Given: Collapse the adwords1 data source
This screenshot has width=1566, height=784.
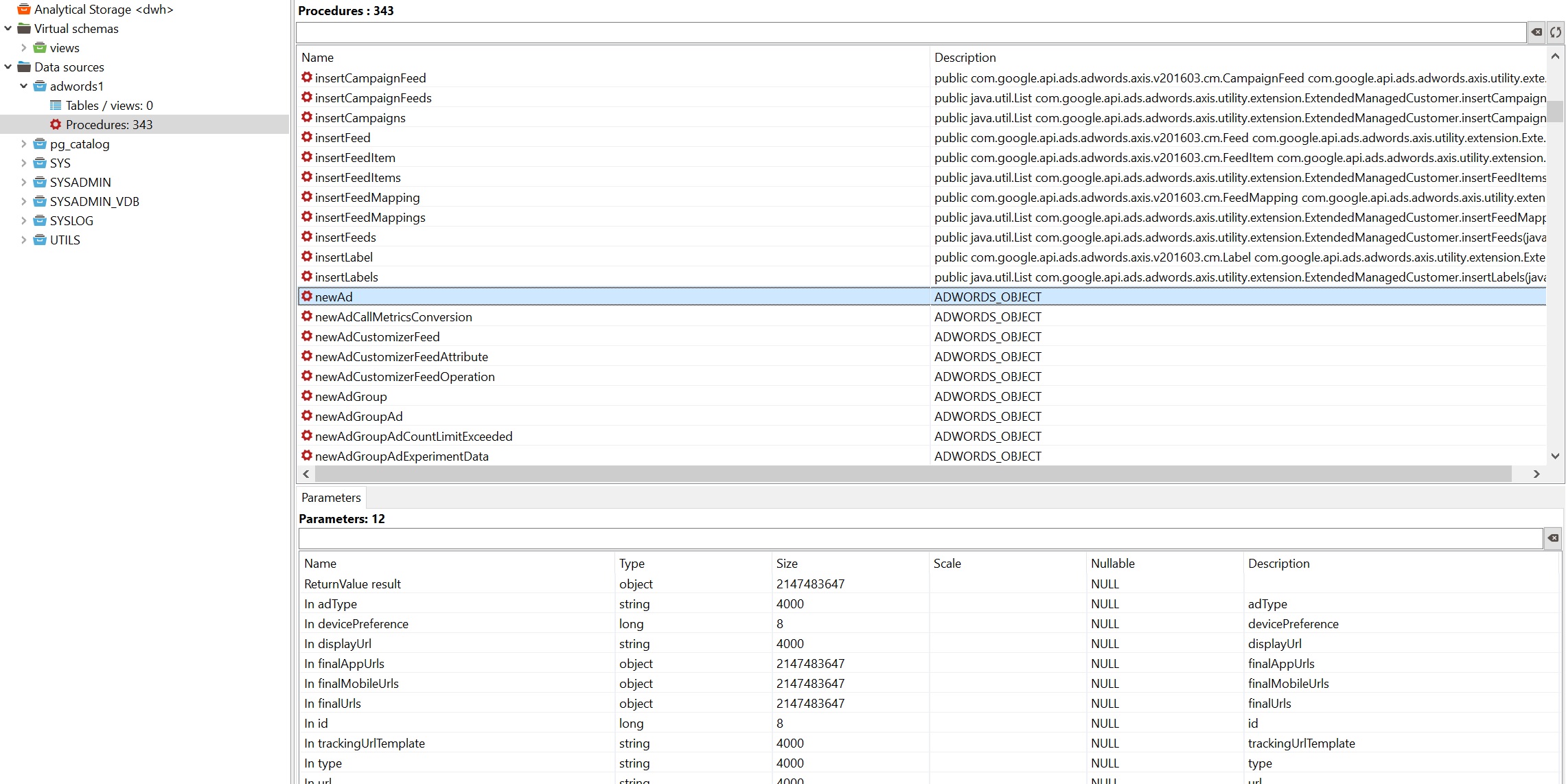Looking at the screenshot, I should coord(24,87).
